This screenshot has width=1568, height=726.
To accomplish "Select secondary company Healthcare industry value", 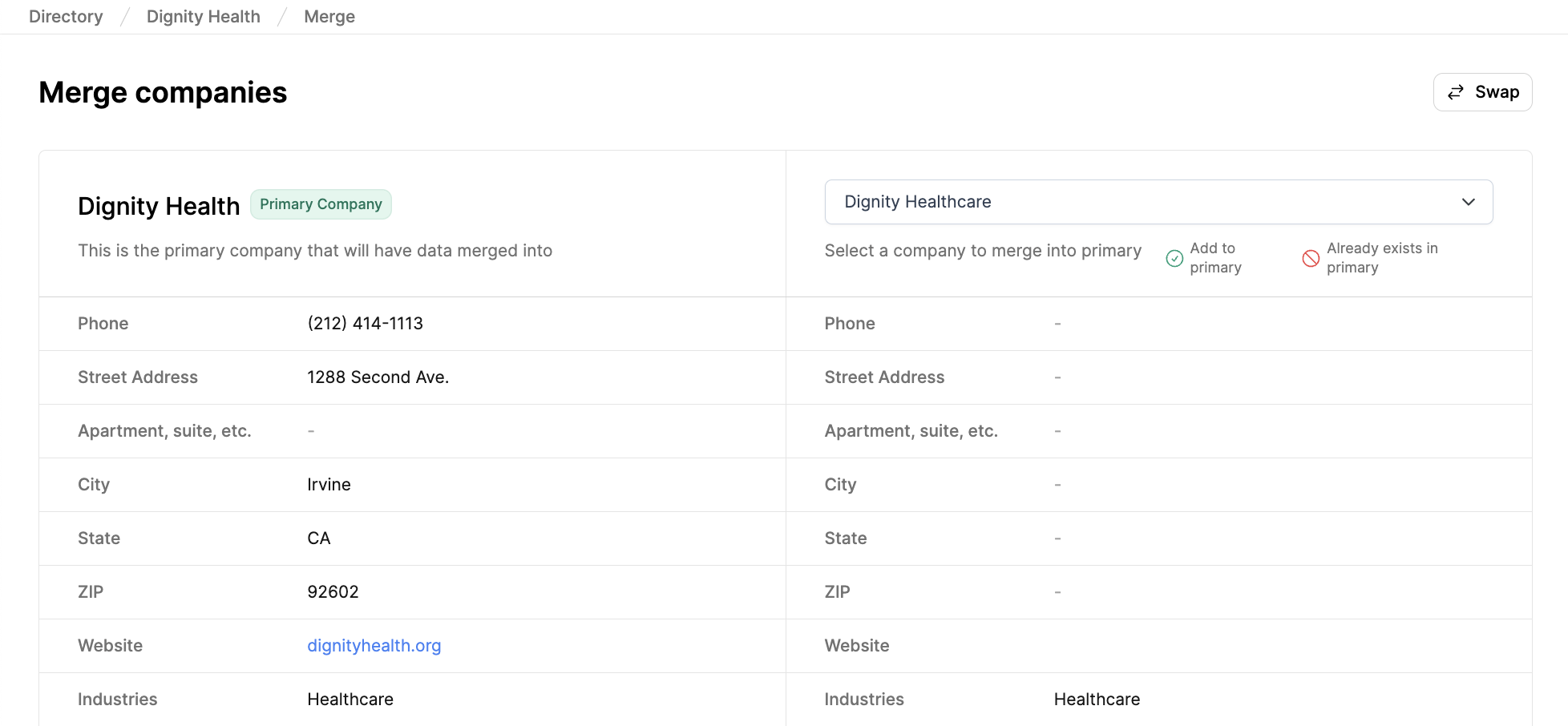I will click(1097, 699).
